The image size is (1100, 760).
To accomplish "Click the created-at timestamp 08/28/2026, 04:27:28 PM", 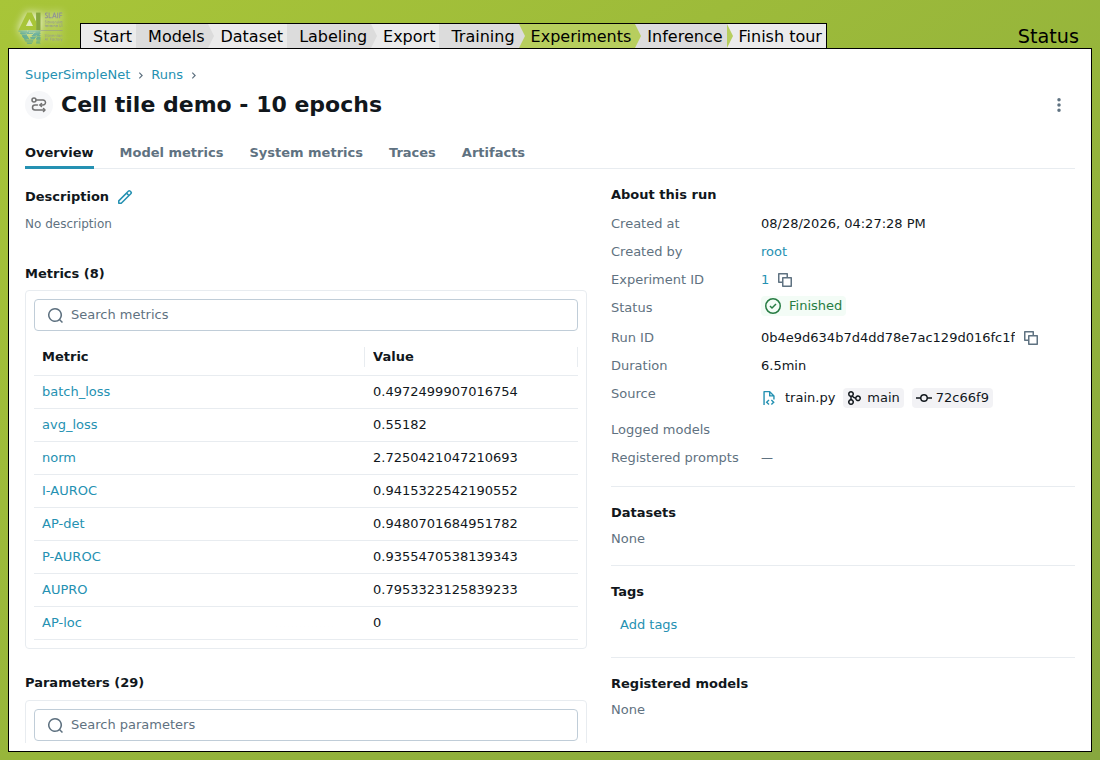I will pos(843,224).
